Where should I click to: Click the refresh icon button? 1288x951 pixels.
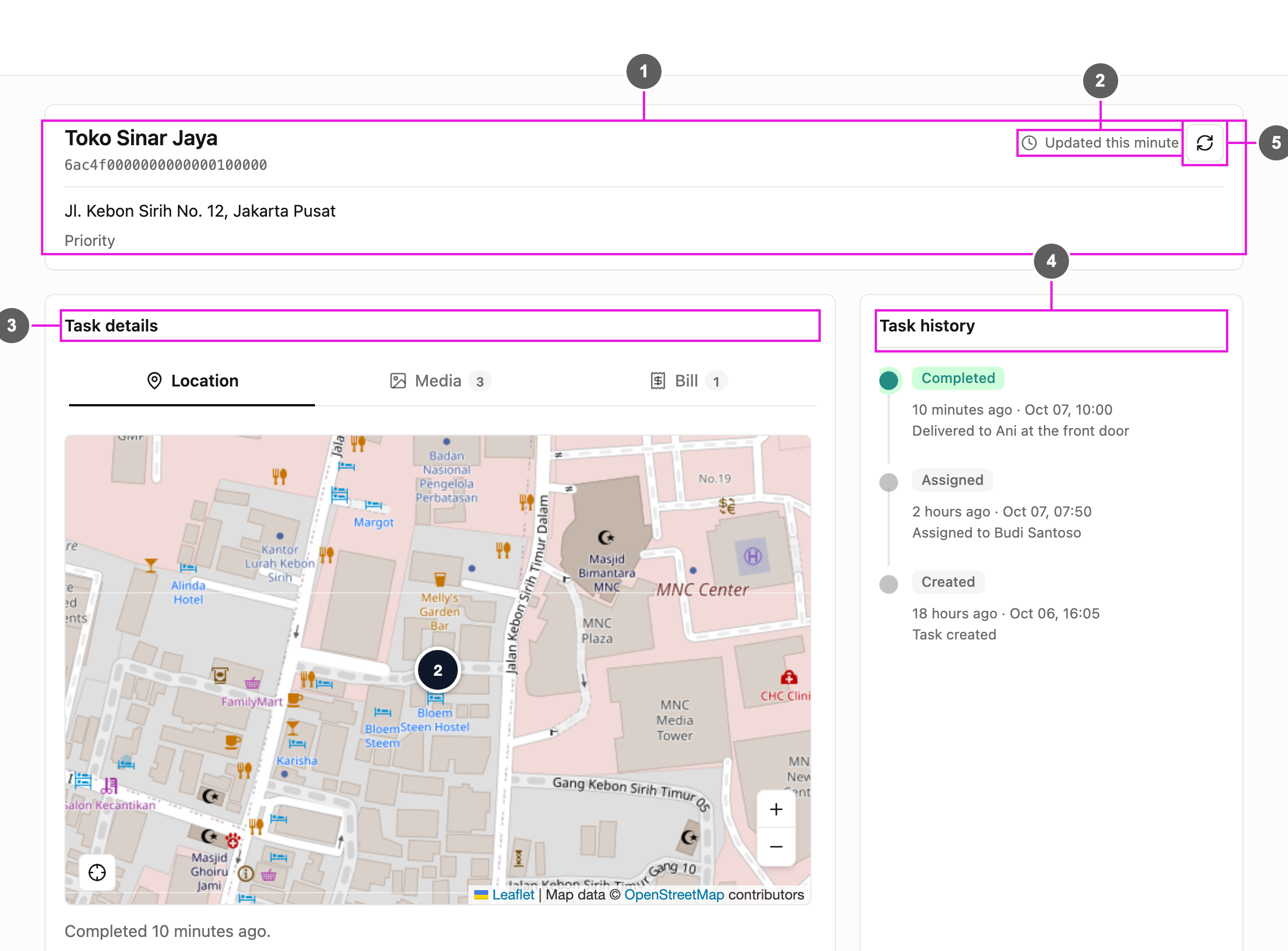pyautogui.click(x=1204, y=143)
